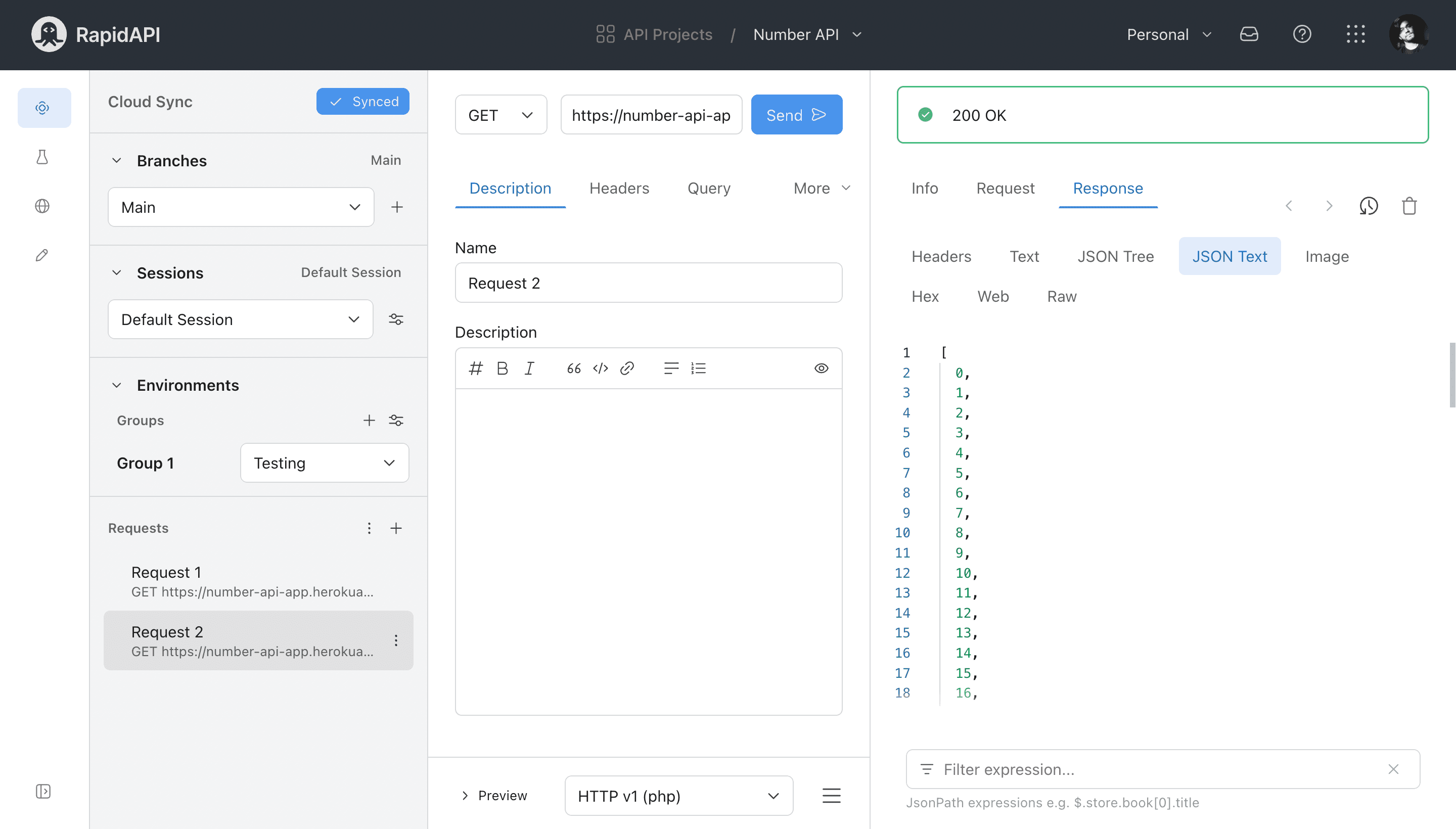
Task: Select the Description tab
Action: [x=510, y=189]
